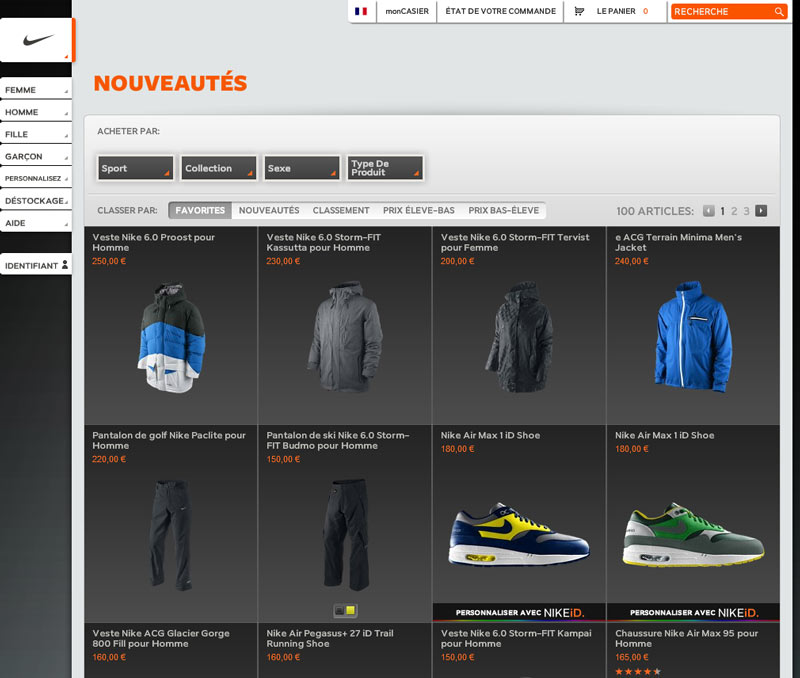800x678 pixels.
Task: Open the Veste Nike 6.0 Proost jacket thumbnail
Action: pyautogui.click(x=171, y=336)
